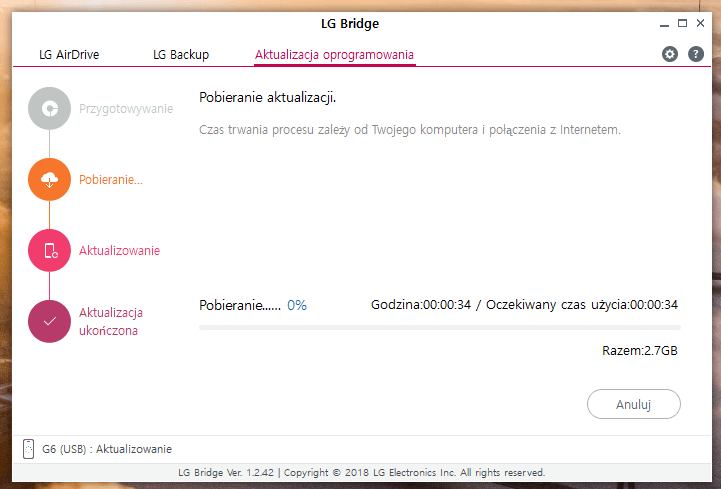
Task: Click the orange Pobieranie... step label
Action: [x=111, y=179]
